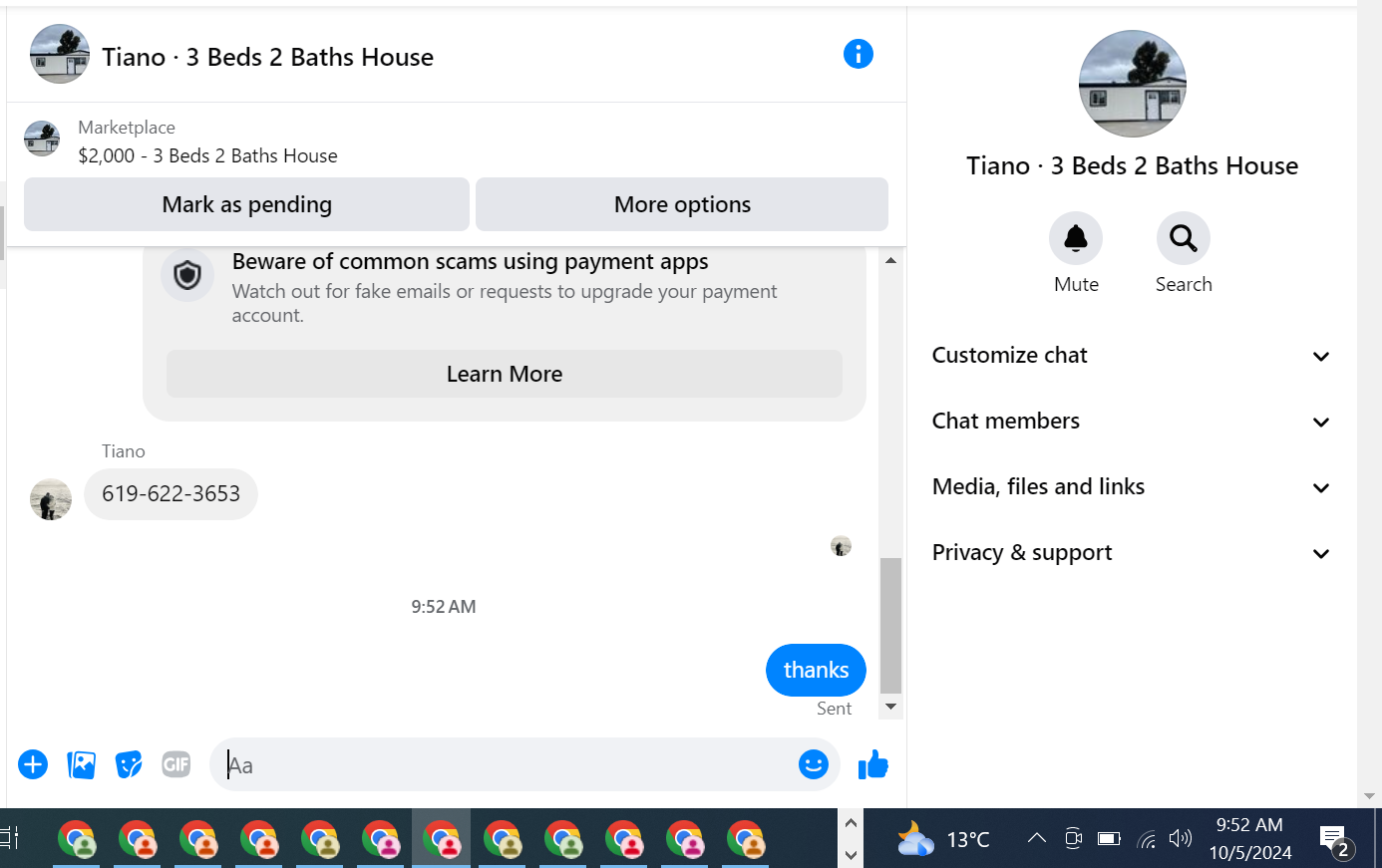Viewport: 1382px width, 868px height.
Task: Click the conversation info icon
Action: 858,54
